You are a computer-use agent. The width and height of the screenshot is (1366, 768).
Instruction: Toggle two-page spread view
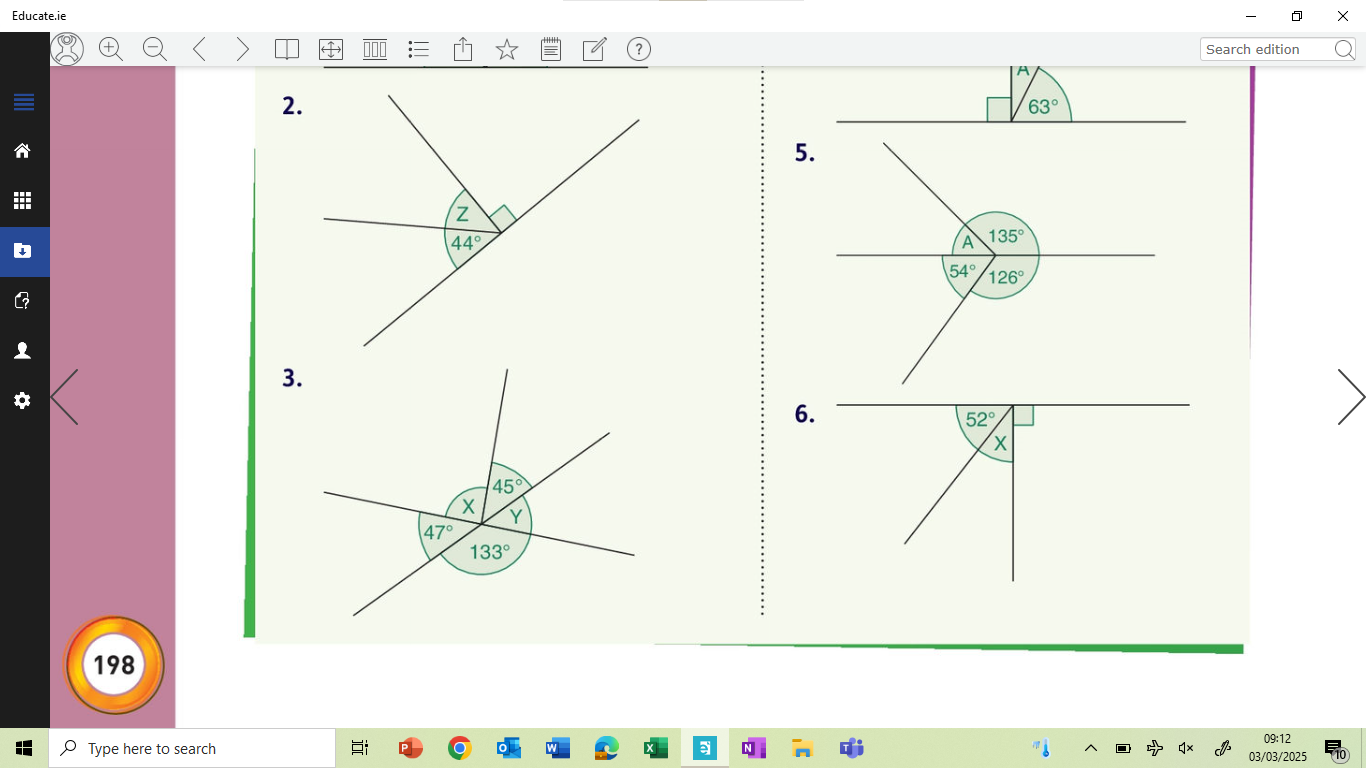coord(287,48)
